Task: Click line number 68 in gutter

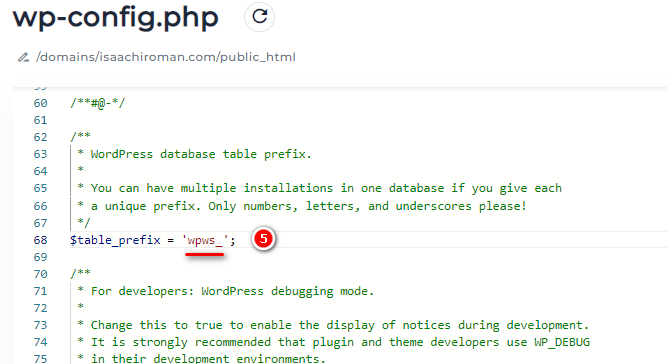Action: pos(40,240)
